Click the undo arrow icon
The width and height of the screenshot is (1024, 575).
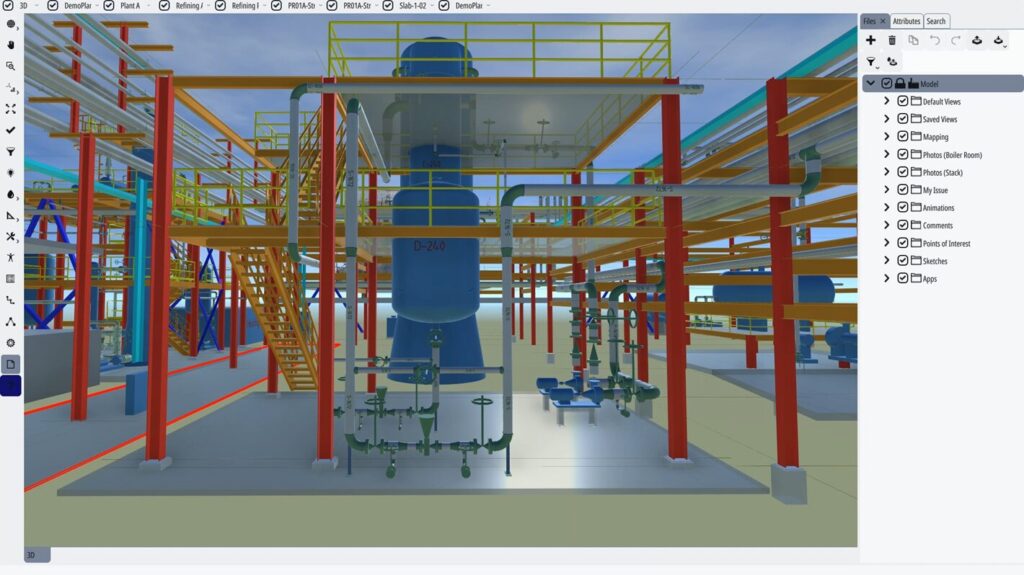935,41
